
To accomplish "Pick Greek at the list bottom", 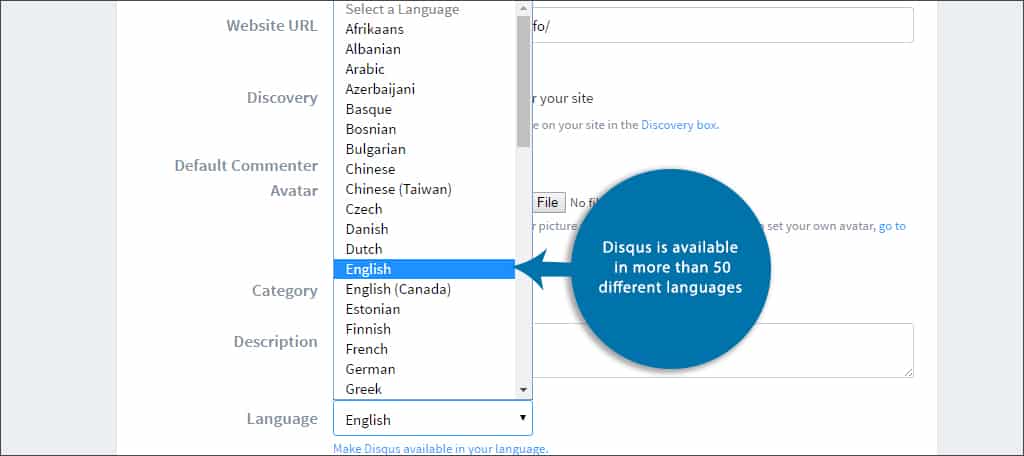I will coord(424,389).
